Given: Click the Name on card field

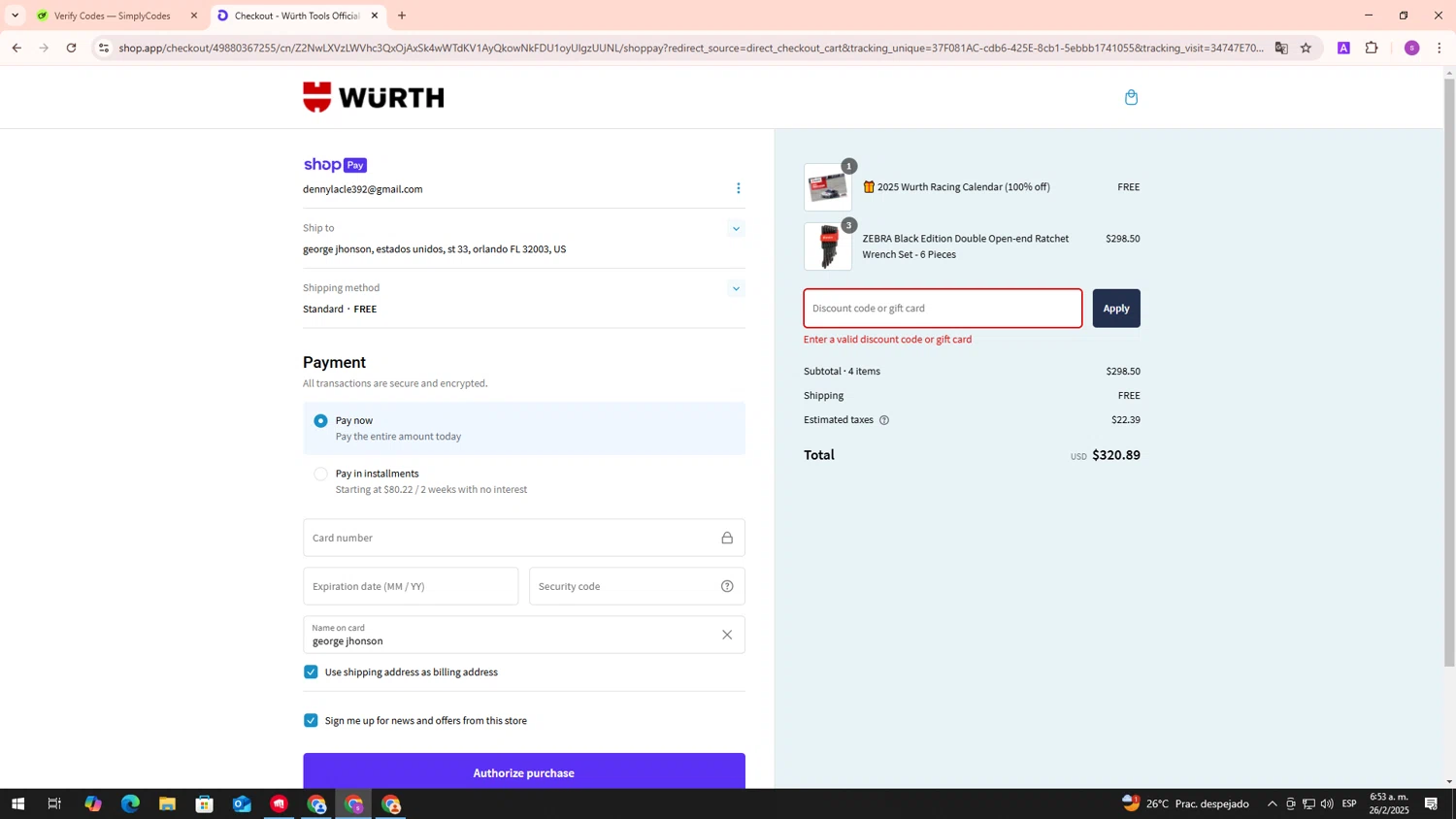Looking at the screenshot, I should 524,635.
